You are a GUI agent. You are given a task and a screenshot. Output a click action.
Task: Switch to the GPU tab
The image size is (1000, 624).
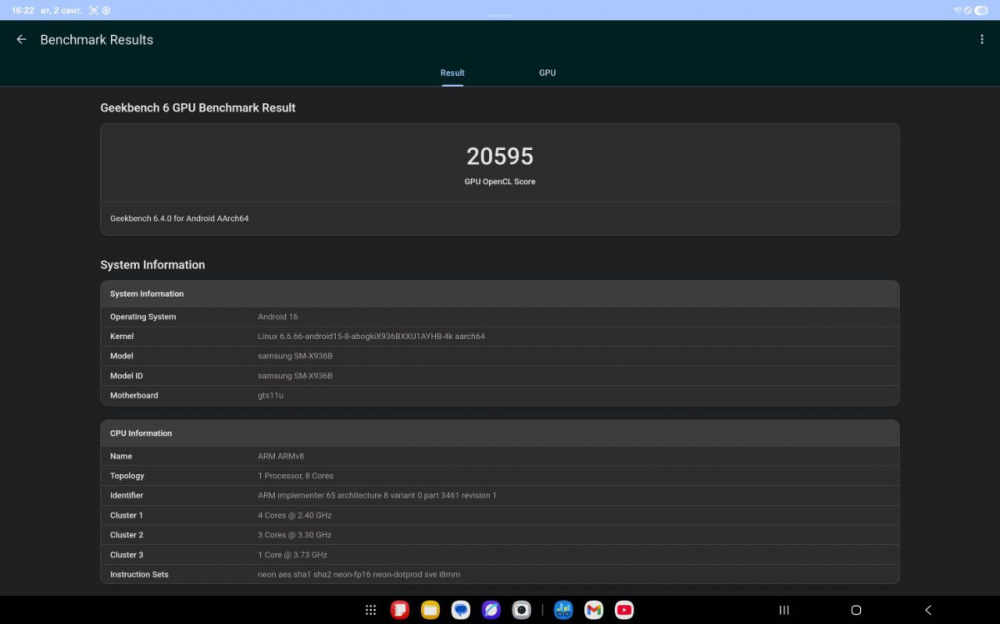[547, 73]
